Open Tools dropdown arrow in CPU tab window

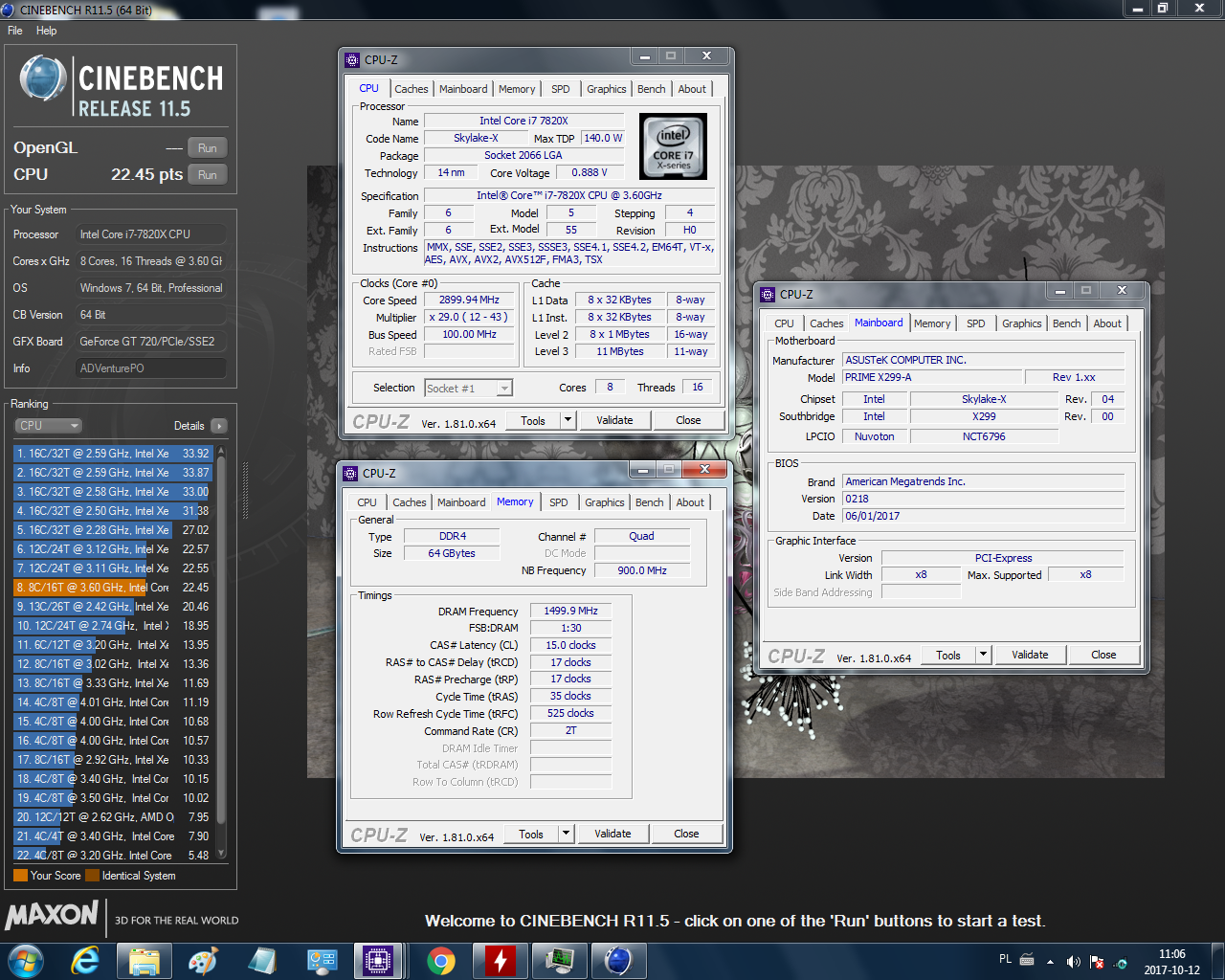(568, 420)
